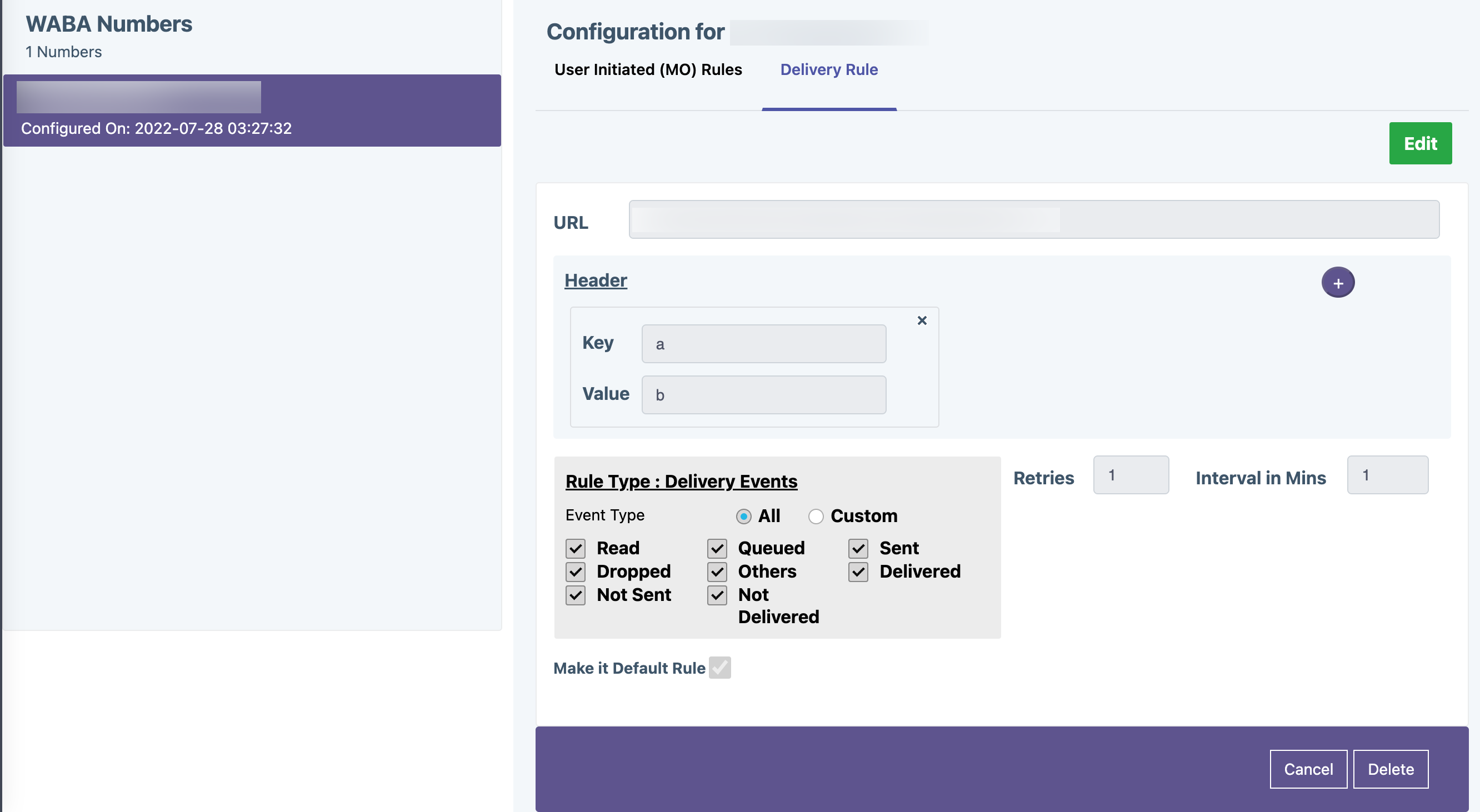Open the User Initiated (MO) Rules tab

tap(648, 69)
